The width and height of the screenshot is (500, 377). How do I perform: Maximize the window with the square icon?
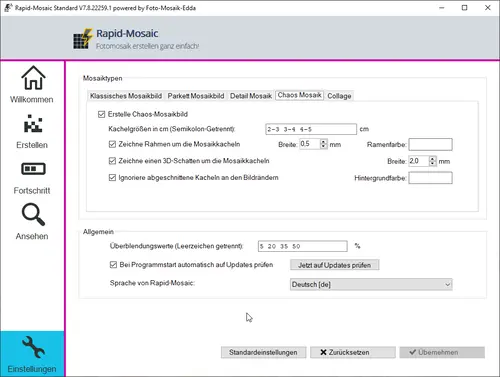464,8
